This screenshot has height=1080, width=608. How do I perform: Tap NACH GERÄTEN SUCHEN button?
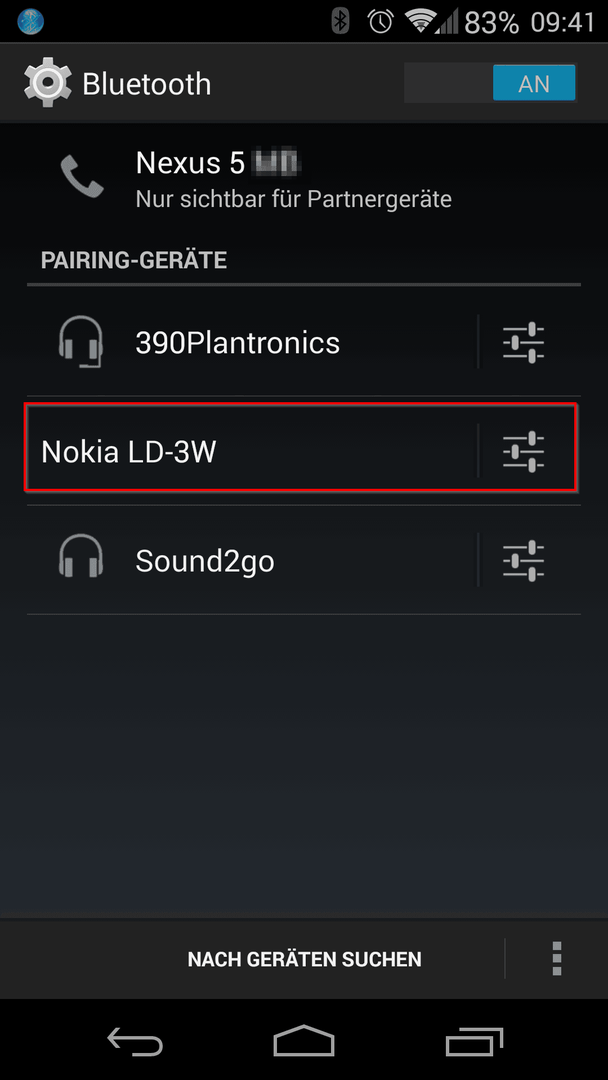pos(304,959)
